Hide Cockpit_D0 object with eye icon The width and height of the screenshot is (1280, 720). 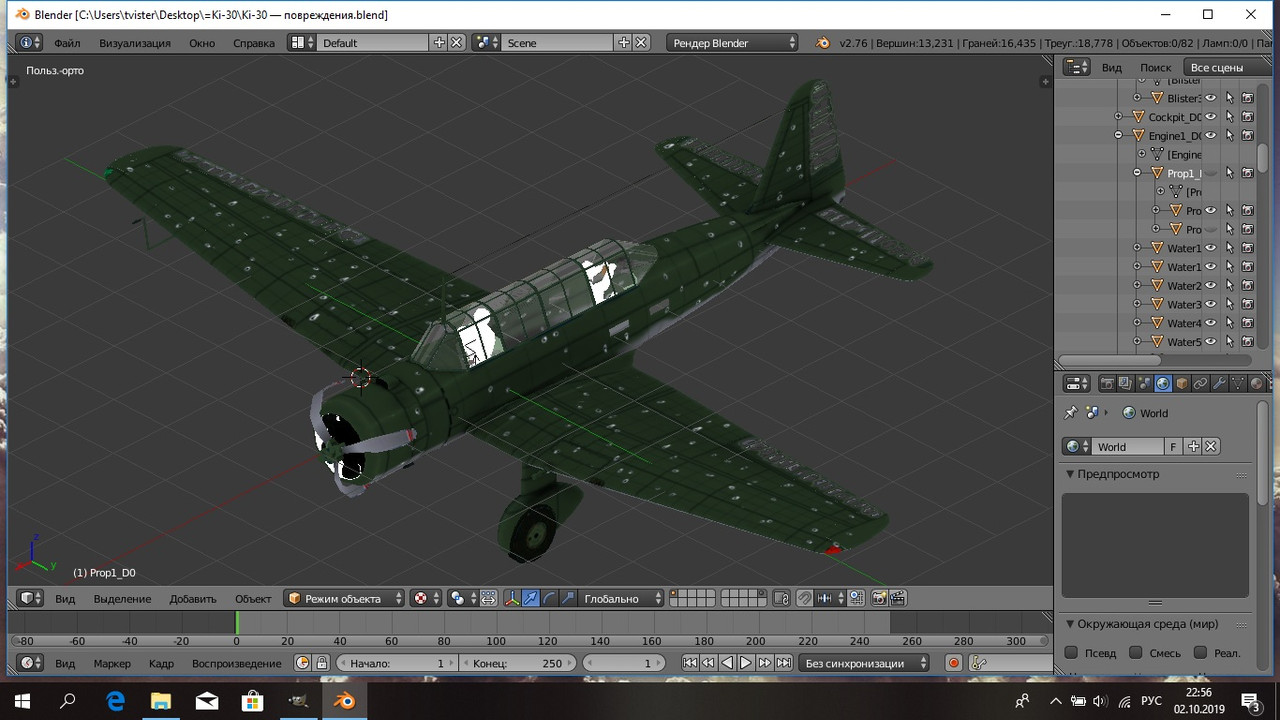[x=1210, y=117]
